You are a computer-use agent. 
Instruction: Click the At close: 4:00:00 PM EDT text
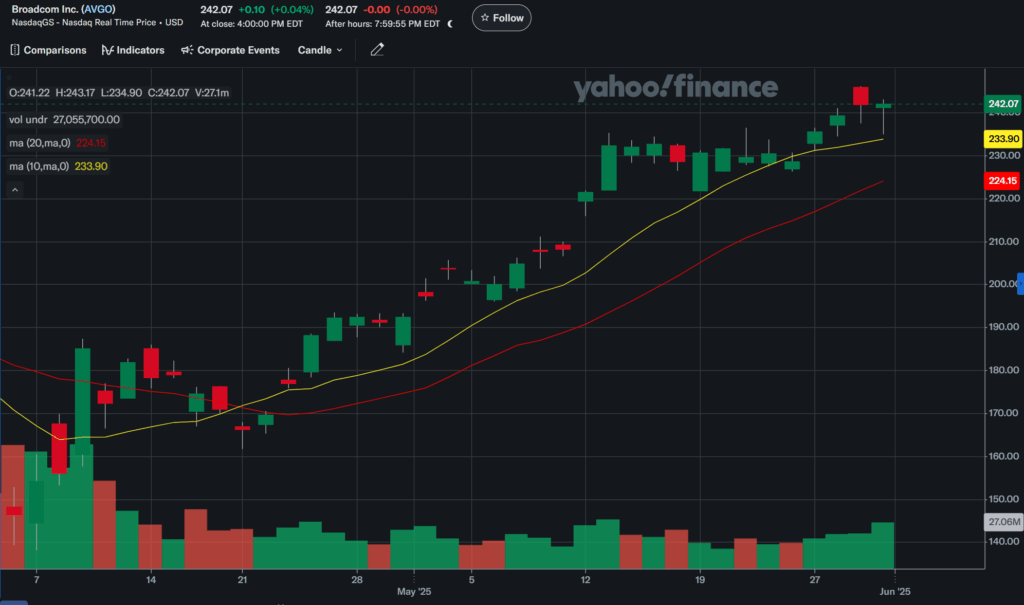click(x=251, y=24)
